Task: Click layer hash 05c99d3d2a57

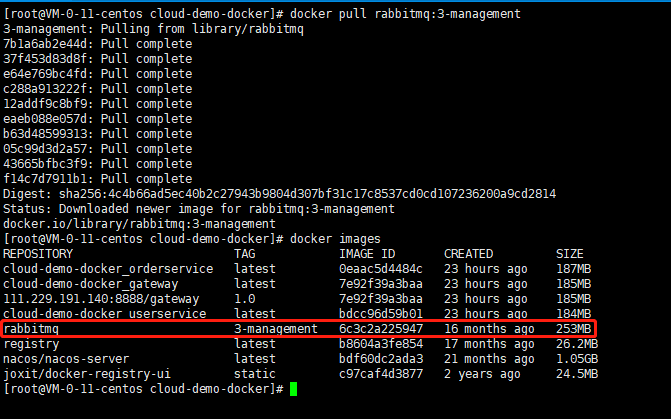Action: (x=45, y=149)
